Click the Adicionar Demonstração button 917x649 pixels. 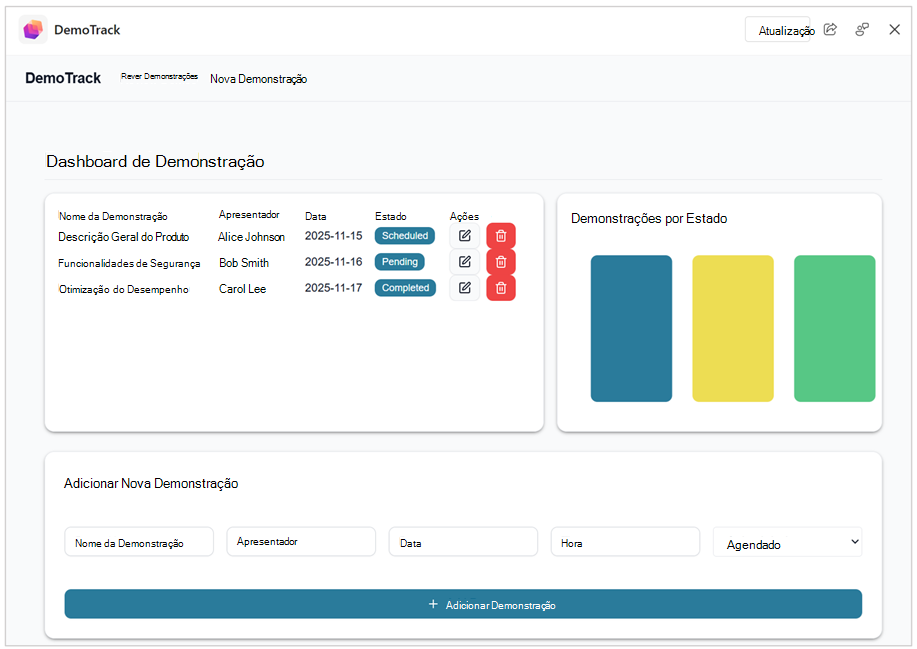point(463,604)
